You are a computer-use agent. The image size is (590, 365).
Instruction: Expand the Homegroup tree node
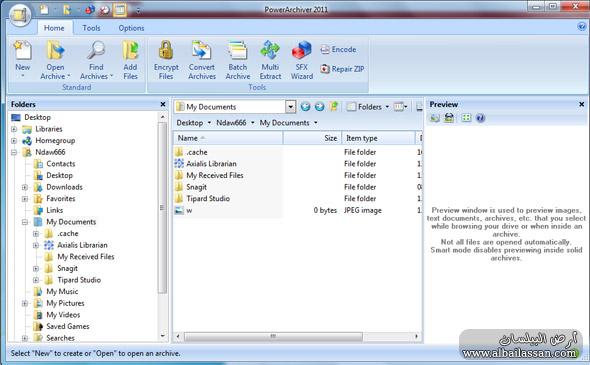pyautogui.click(x=14, y=141)
